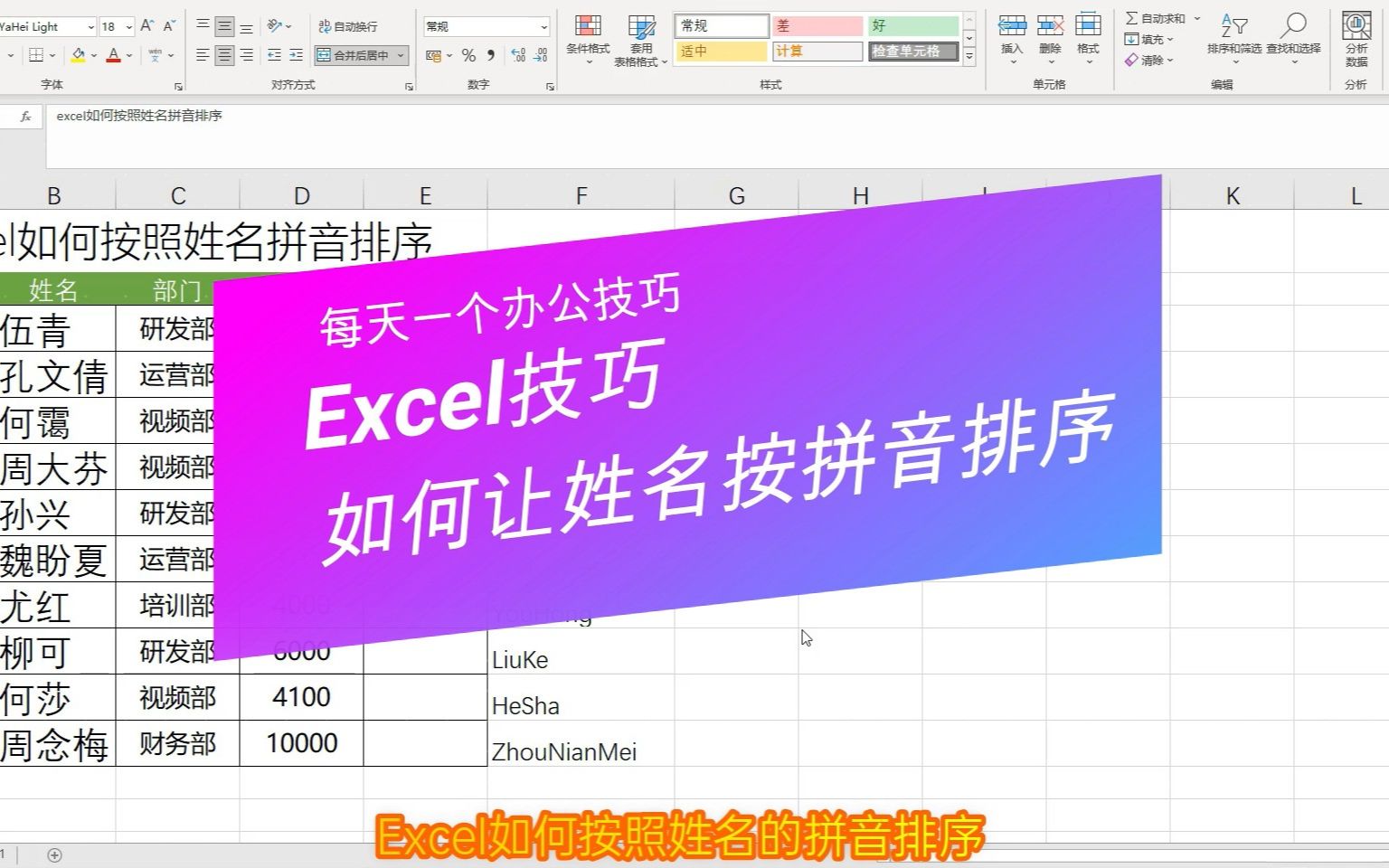
Task: Increase the font size with the larger A icon
Action: tap(147, 26)
